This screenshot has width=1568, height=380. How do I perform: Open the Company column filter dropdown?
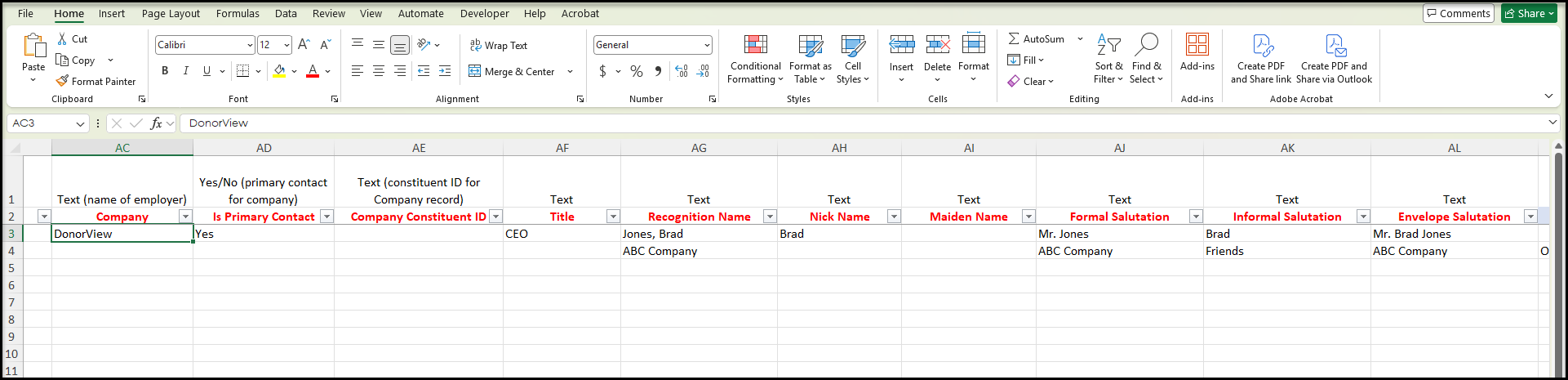(185, 217)
